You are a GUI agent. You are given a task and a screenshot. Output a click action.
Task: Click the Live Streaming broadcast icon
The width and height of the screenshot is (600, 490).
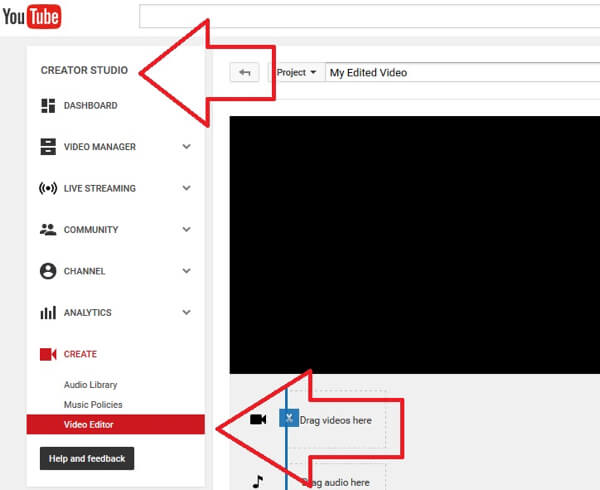coord(48,188)
